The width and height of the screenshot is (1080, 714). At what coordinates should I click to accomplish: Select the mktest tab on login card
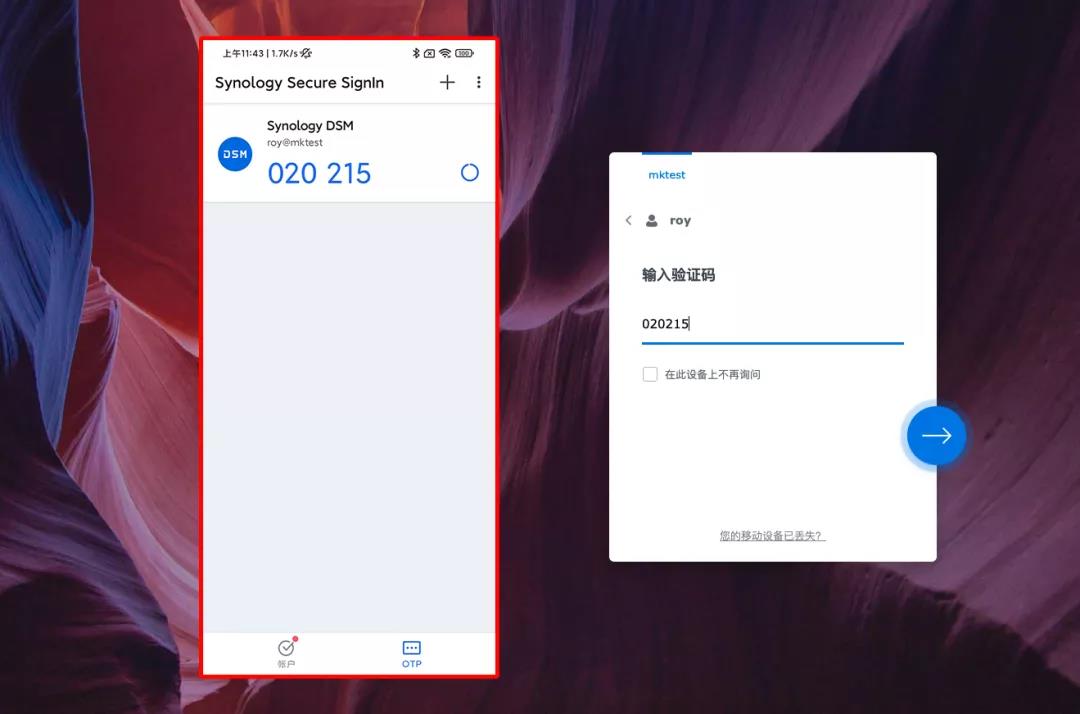tap(667, 175)
